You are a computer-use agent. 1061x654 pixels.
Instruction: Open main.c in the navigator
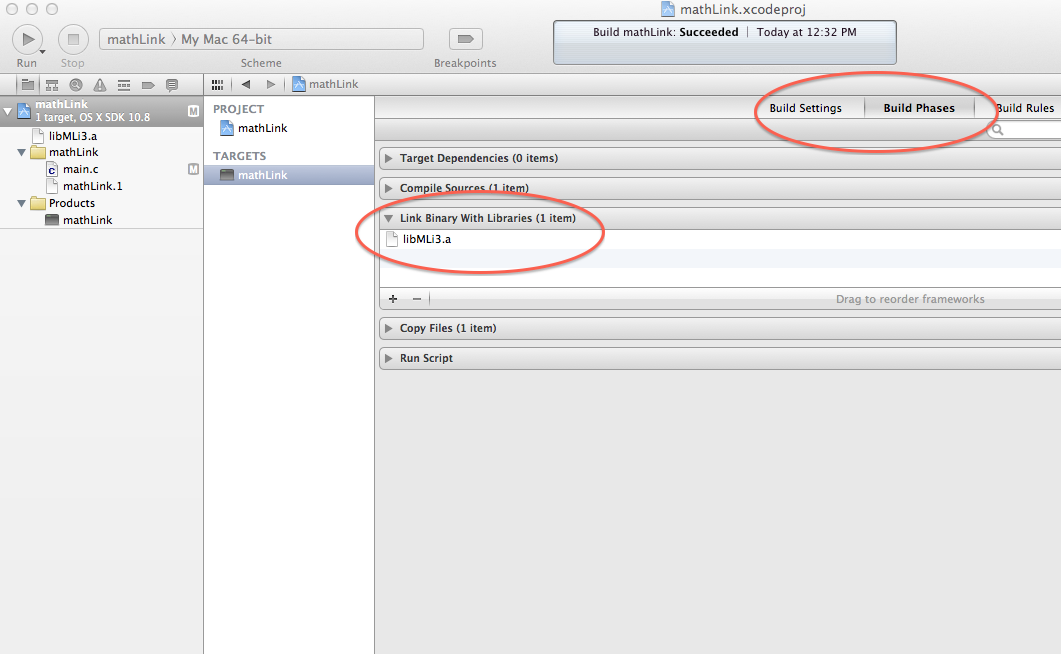pos(81,169)
